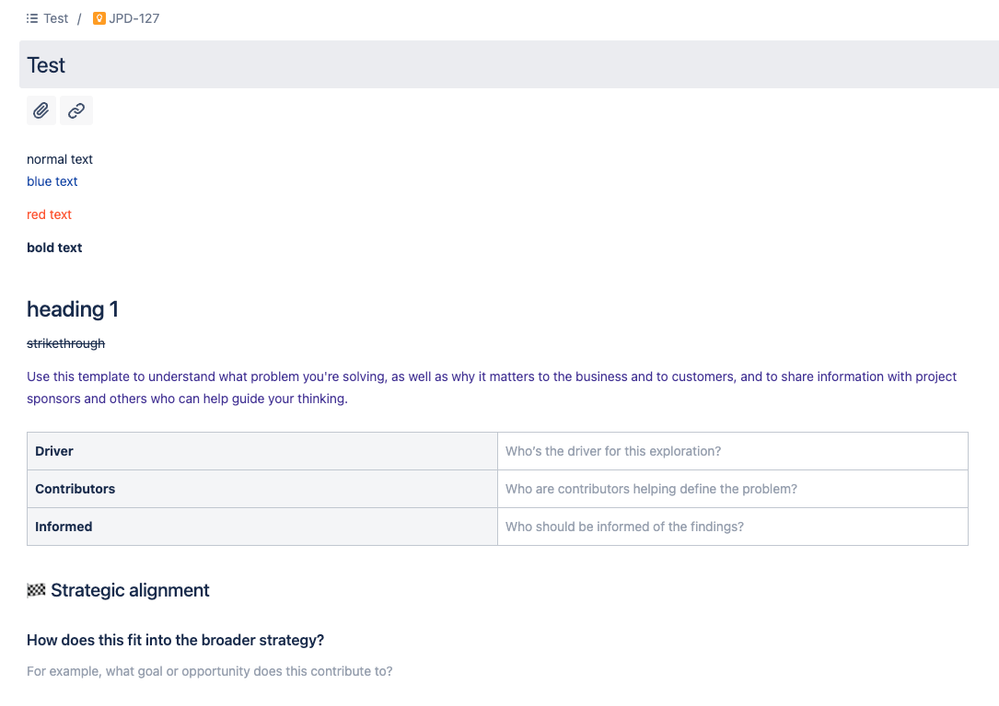Click the orange JPD-127 issue type icon
Screen dimensions: 999x706
(x=99, y=18)
